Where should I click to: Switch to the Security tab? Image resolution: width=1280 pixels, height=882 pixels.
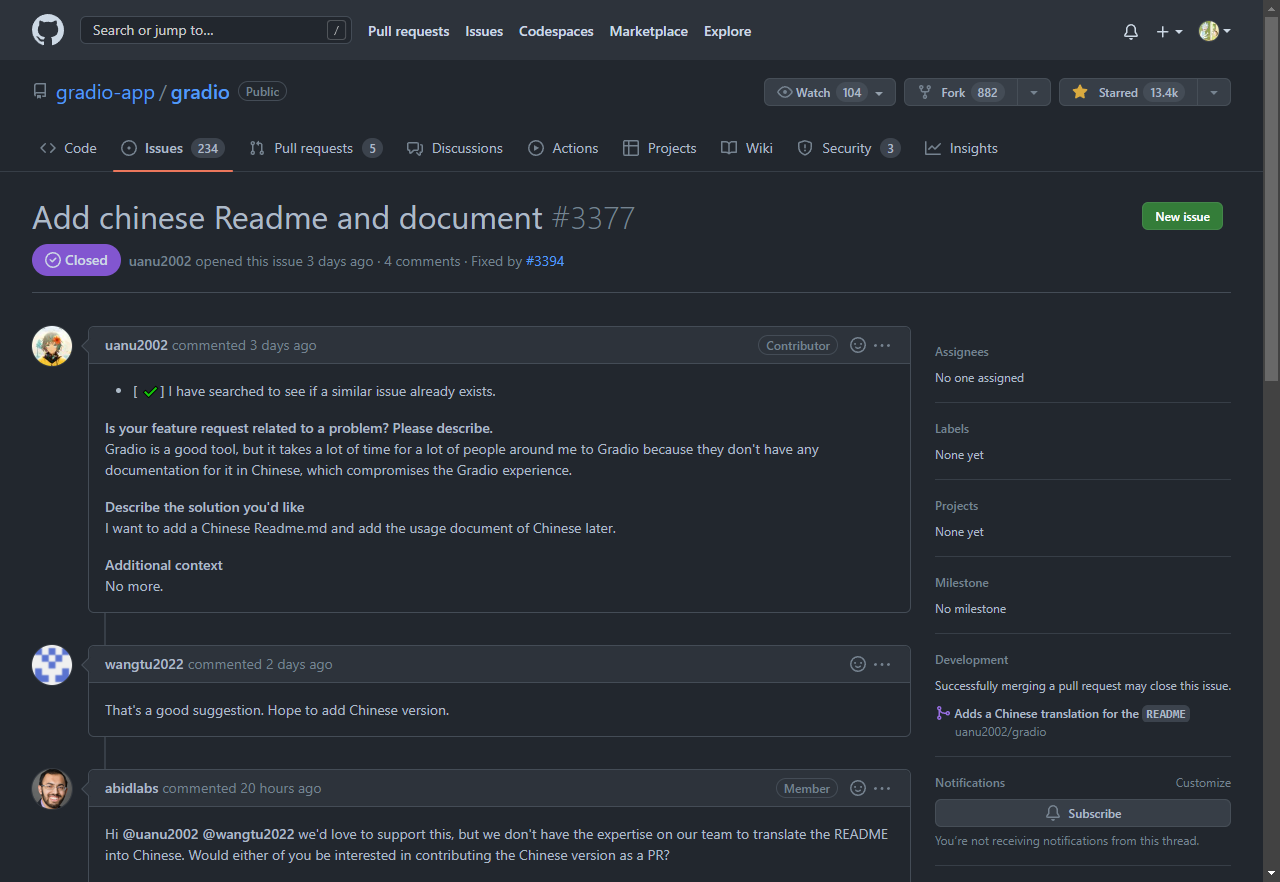click(849, 148)
